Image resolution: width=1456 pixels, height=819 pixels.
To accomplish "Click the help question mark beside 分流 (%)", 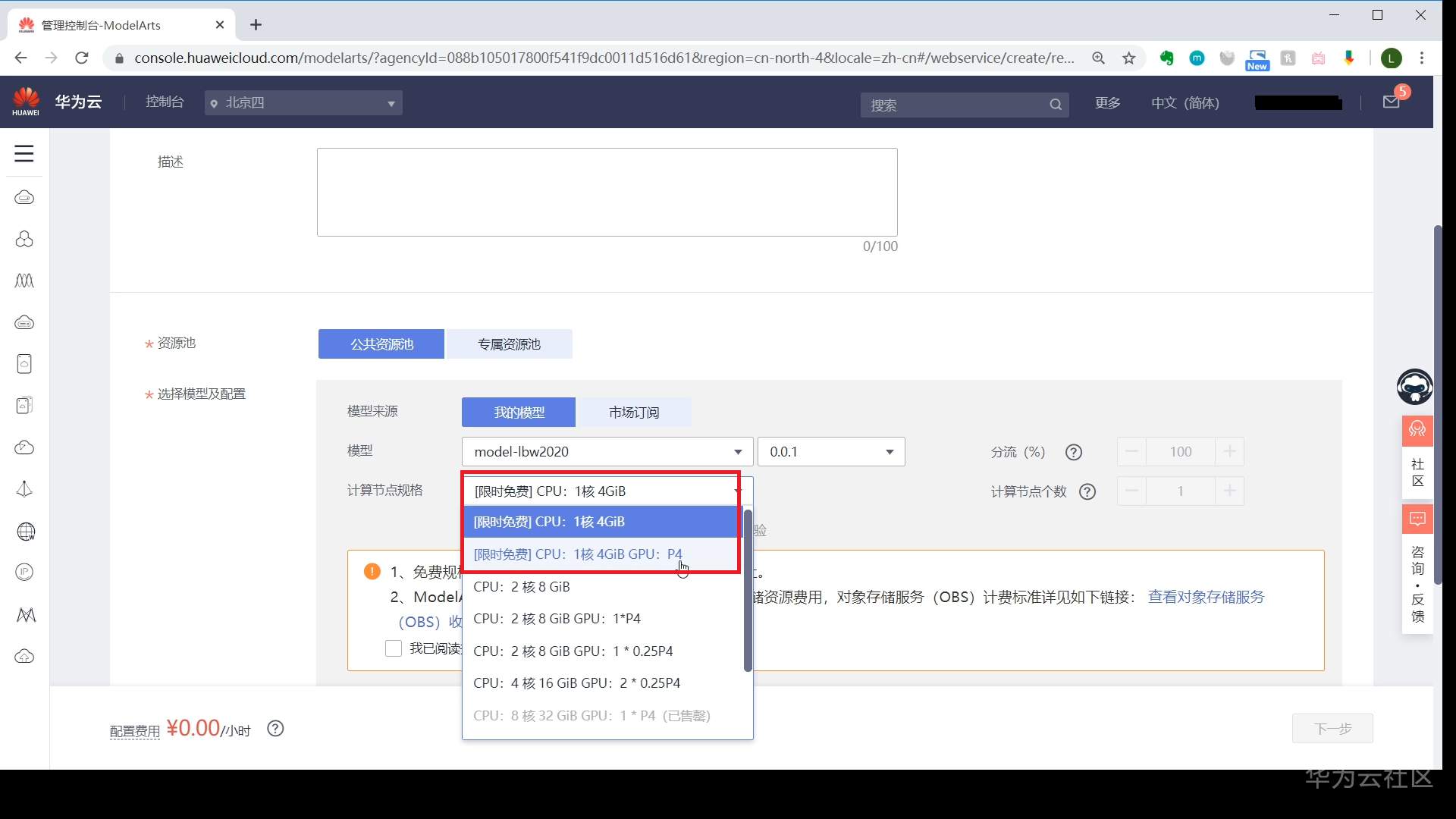I will 1073,452.
